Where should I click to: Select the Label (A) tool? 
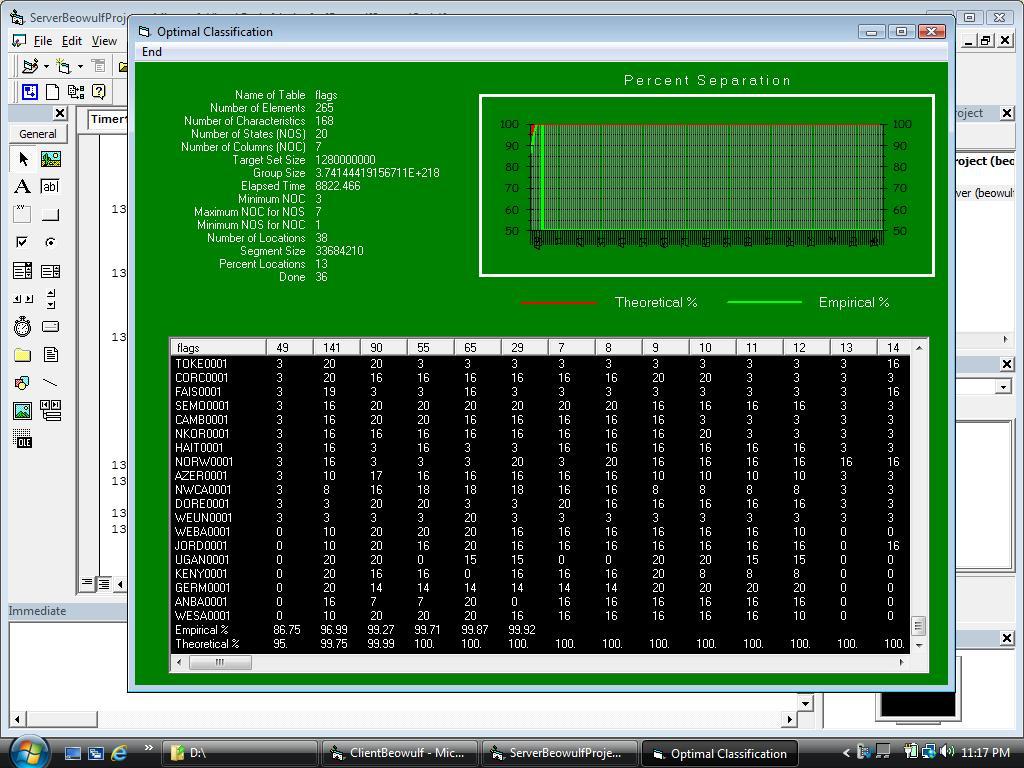(x=23, y=187)
